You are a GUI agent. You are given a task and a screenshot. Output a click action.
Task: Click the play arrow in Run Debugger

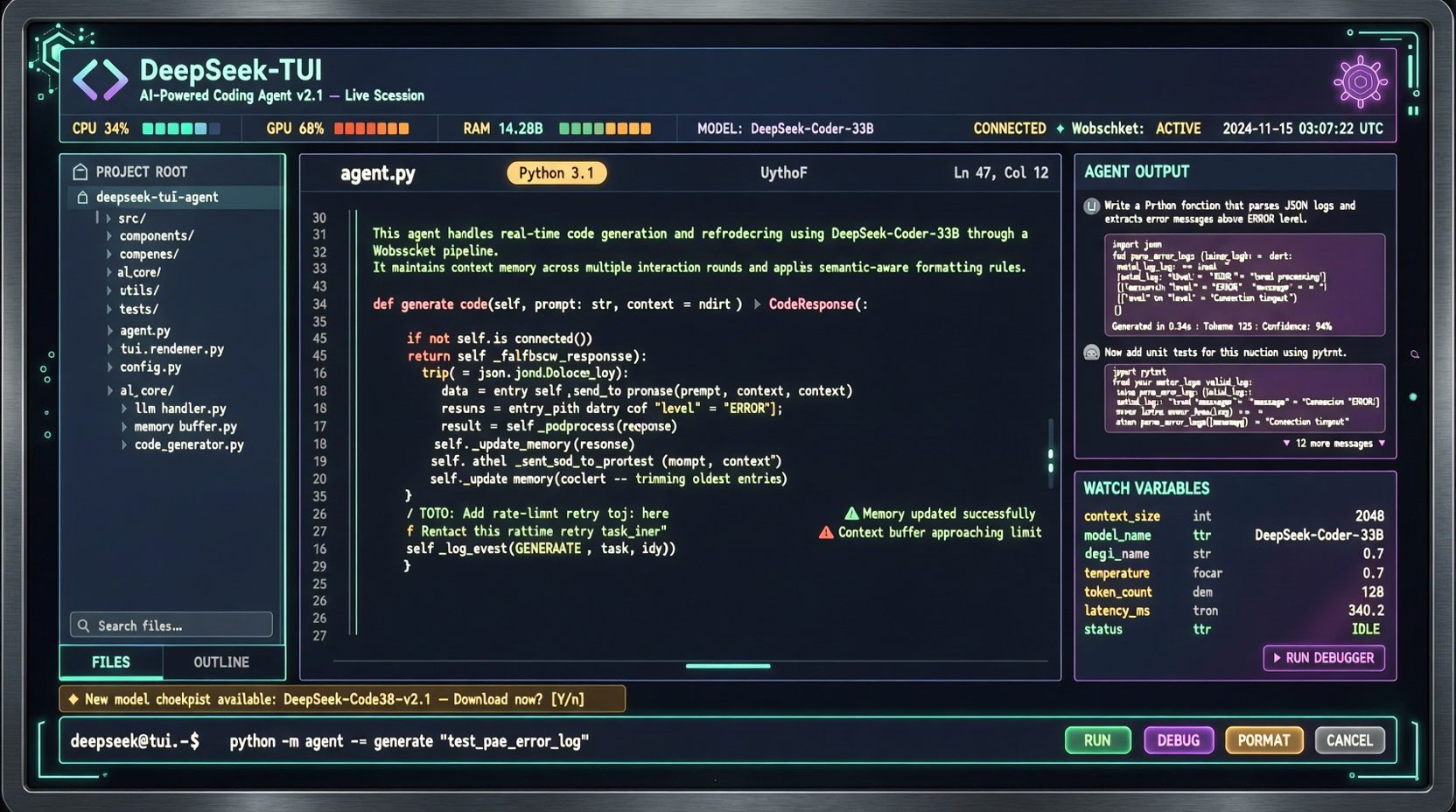[1277, 658]
